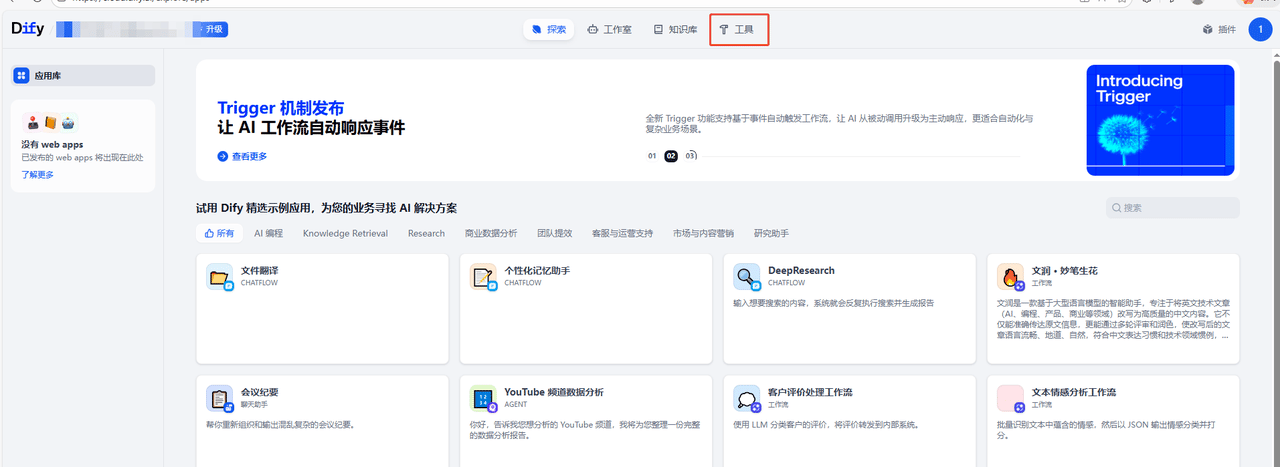This screenshot has width=1280, height=467.
Task: Click the 文本情感分析工作流 pink icon
Action: pyautogui.click(x=1011, y=398)
